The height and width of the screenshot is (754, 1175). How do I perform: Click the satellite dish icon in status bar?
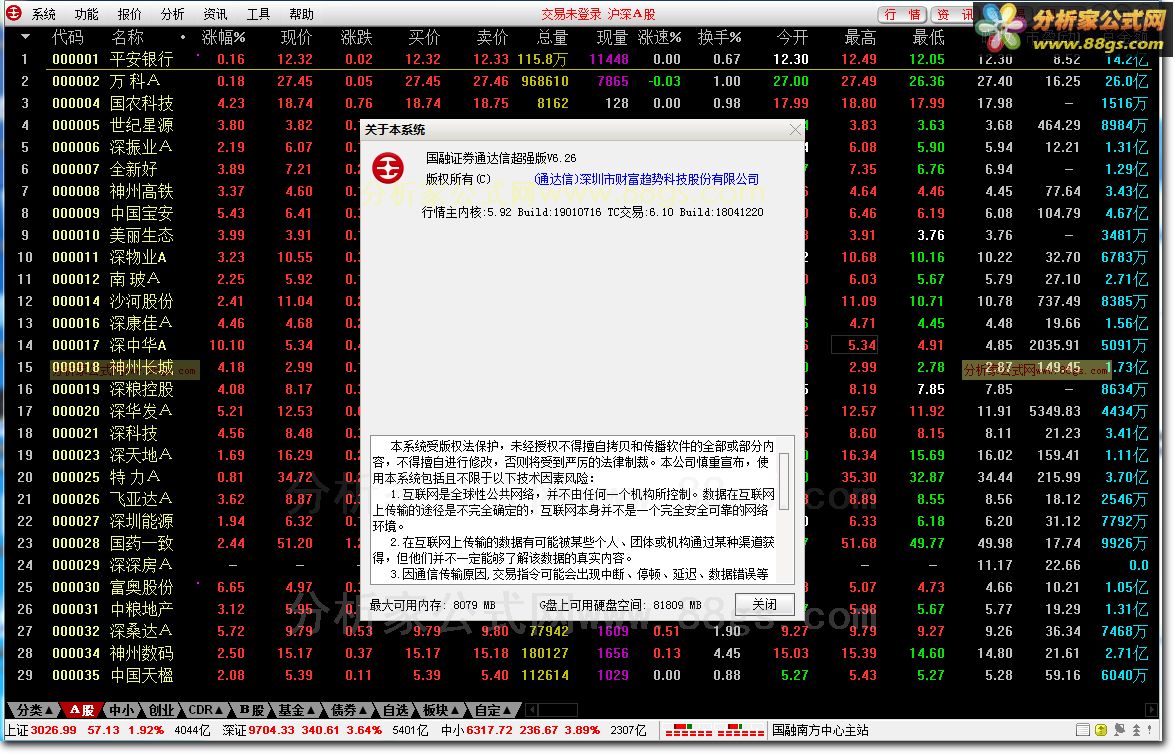point(1120,730)
